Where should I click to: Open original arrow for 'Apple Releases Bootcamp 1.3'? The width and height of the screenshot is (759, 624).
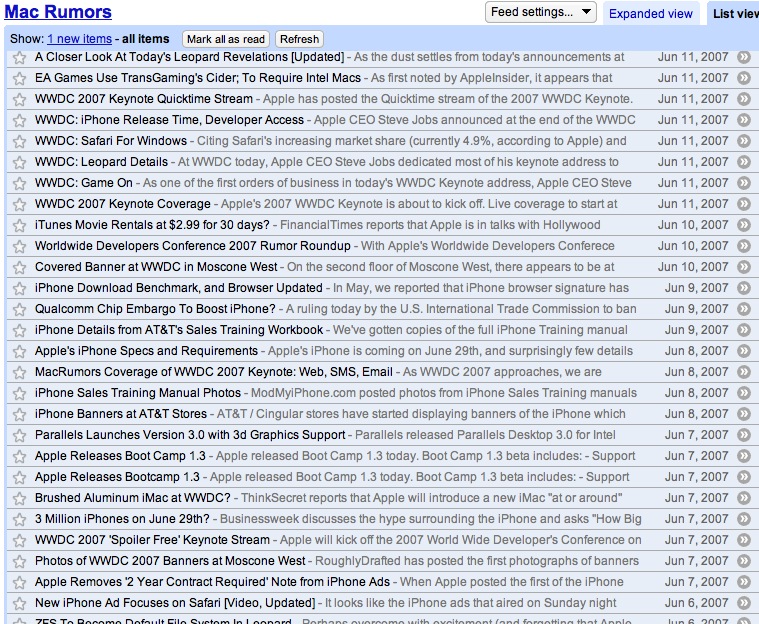tap(744, 477)
